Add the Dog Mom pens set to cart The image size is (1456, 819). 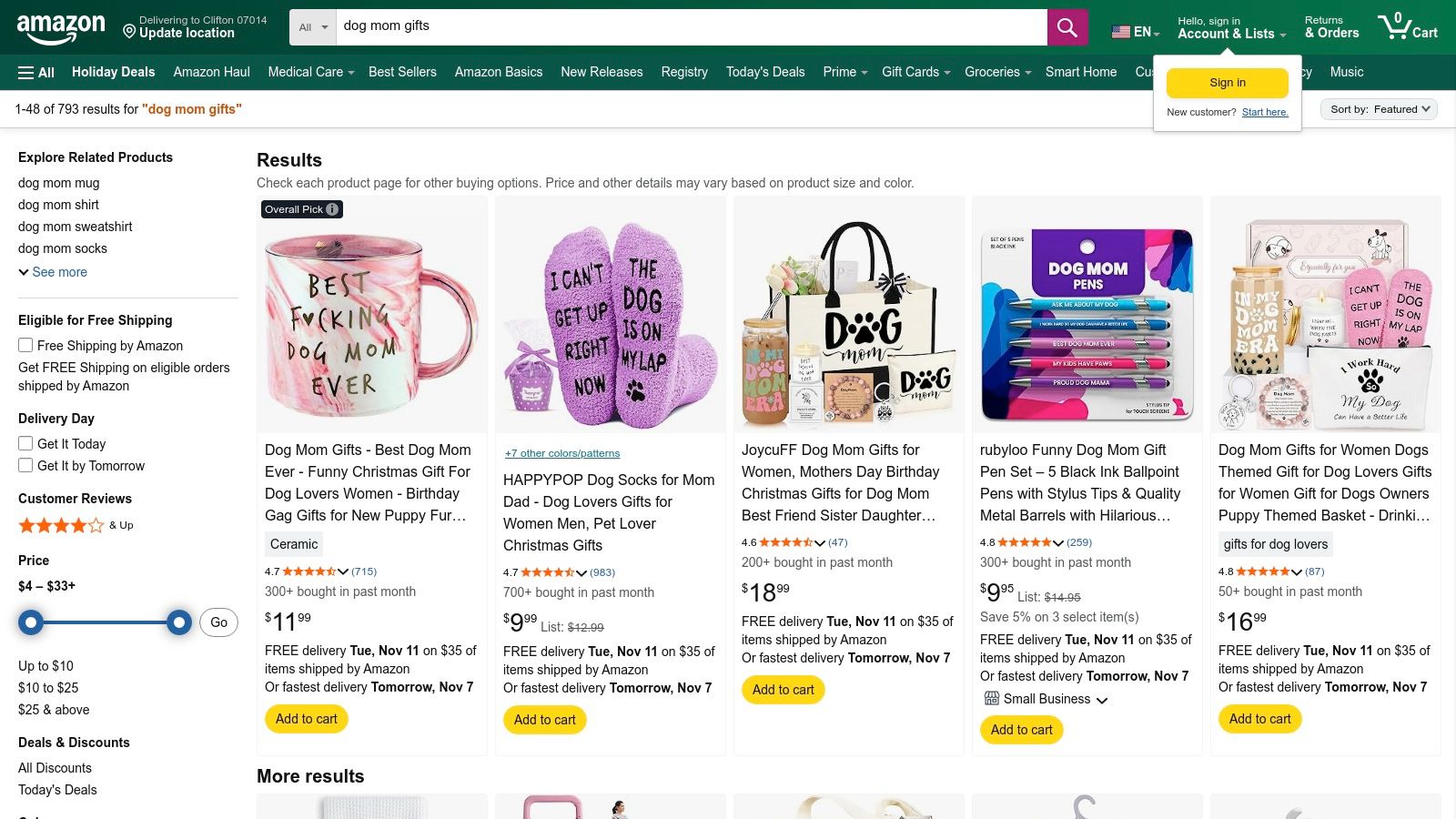coord(1021,729)
